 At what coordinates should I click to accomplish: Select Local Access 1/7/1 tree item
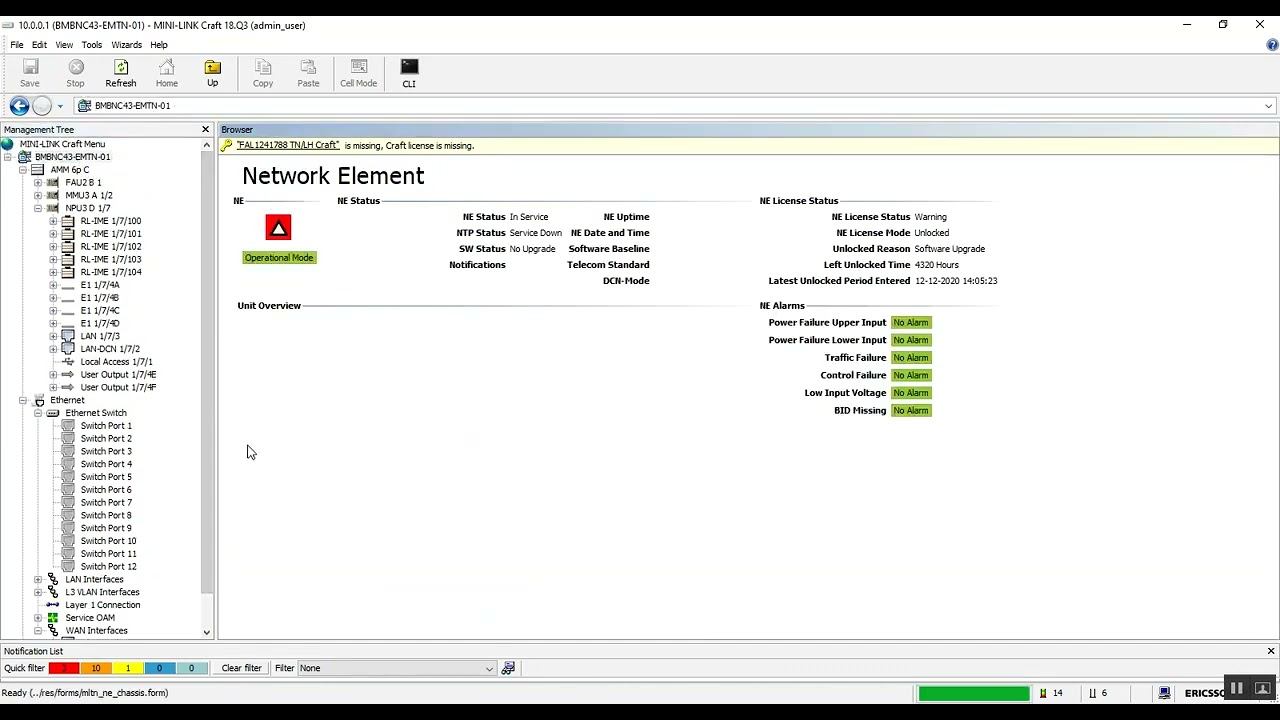(x=116, y=362)
